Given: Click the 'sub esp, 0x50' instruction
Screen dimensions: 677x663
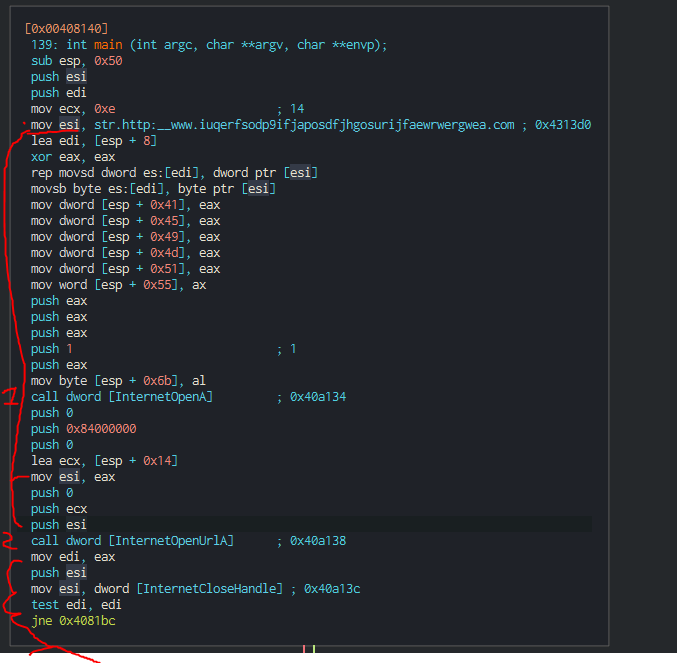Looking at the screenshot, I should [x=76, y=61].
